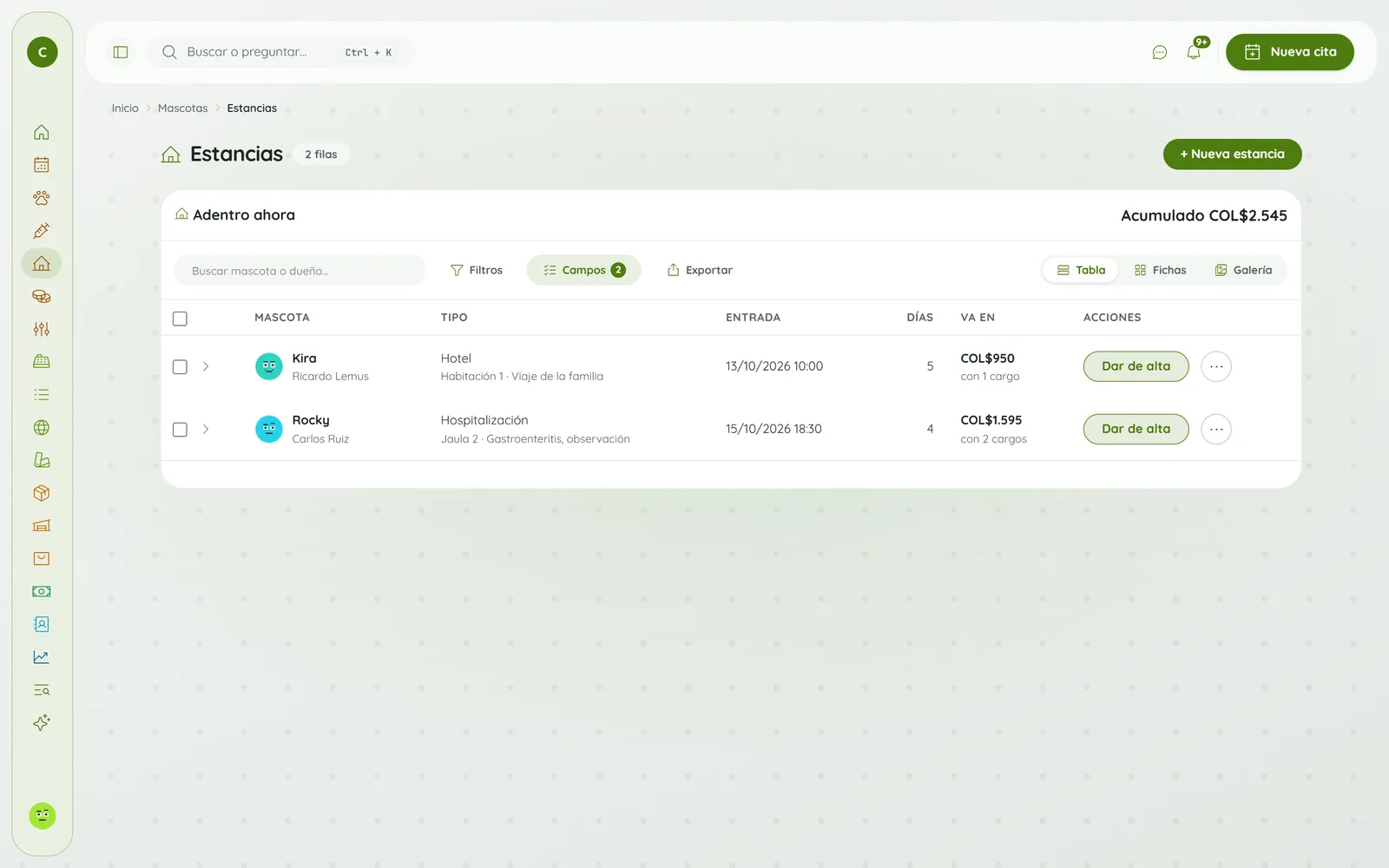Select all rows with the header checkbox
Image resolution: width=1389 pixels, height=868 pixels.
[x=180, y=319]
